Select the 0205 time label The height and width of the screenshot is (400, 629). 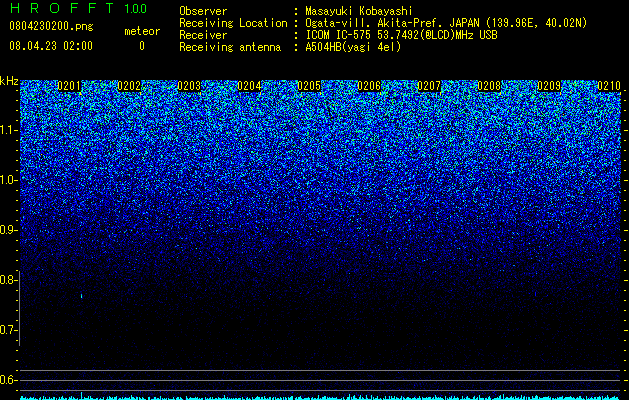point(309,86)
